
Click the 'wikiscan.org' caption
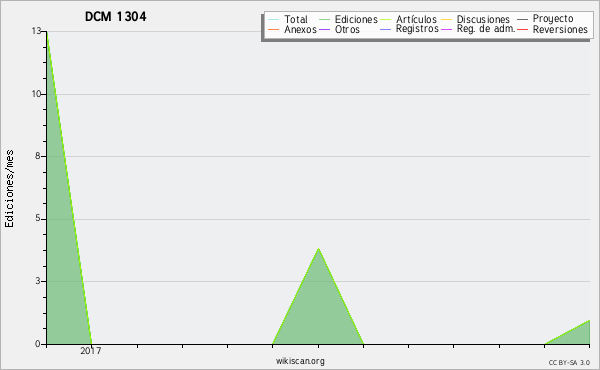tap(300, 361)
